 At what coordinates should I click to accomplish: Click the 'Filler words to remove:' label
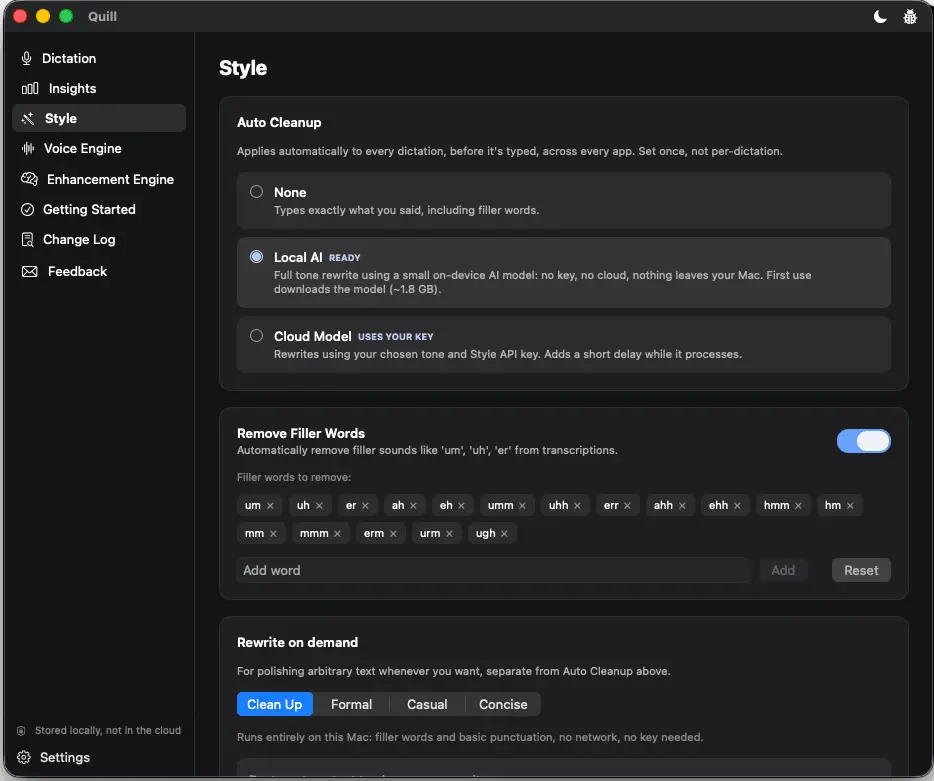pos(294,478)
